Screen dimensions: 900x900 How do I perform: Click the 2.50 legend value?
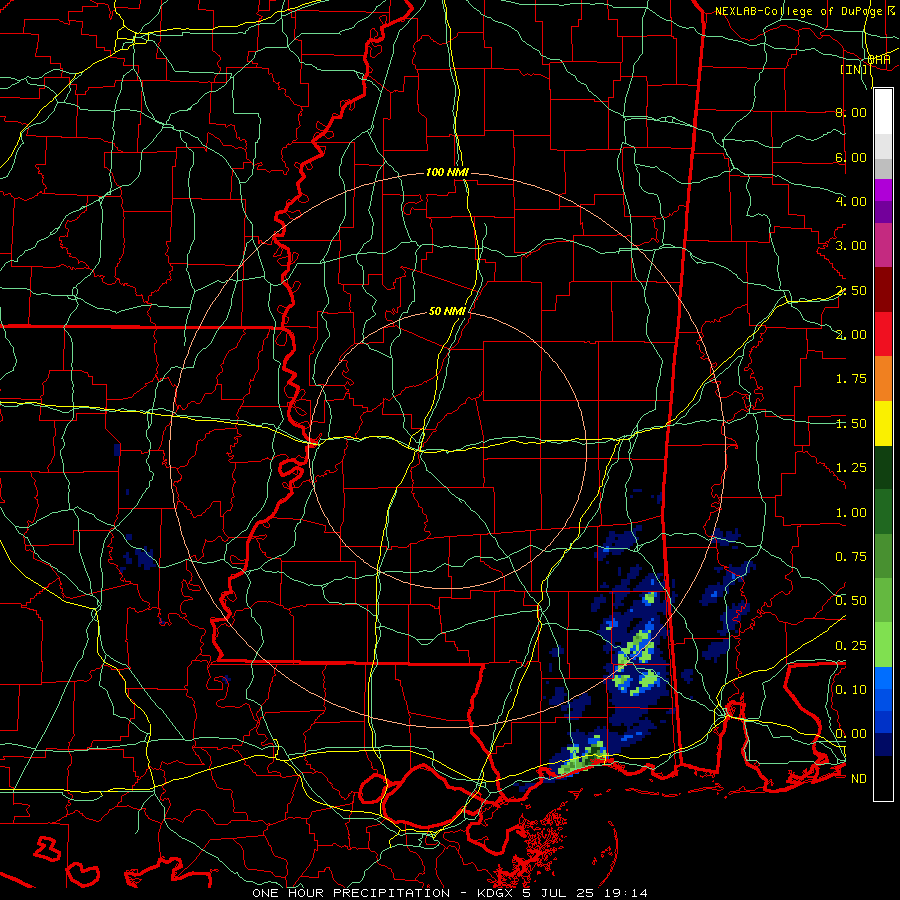click(x=851, y=290)
